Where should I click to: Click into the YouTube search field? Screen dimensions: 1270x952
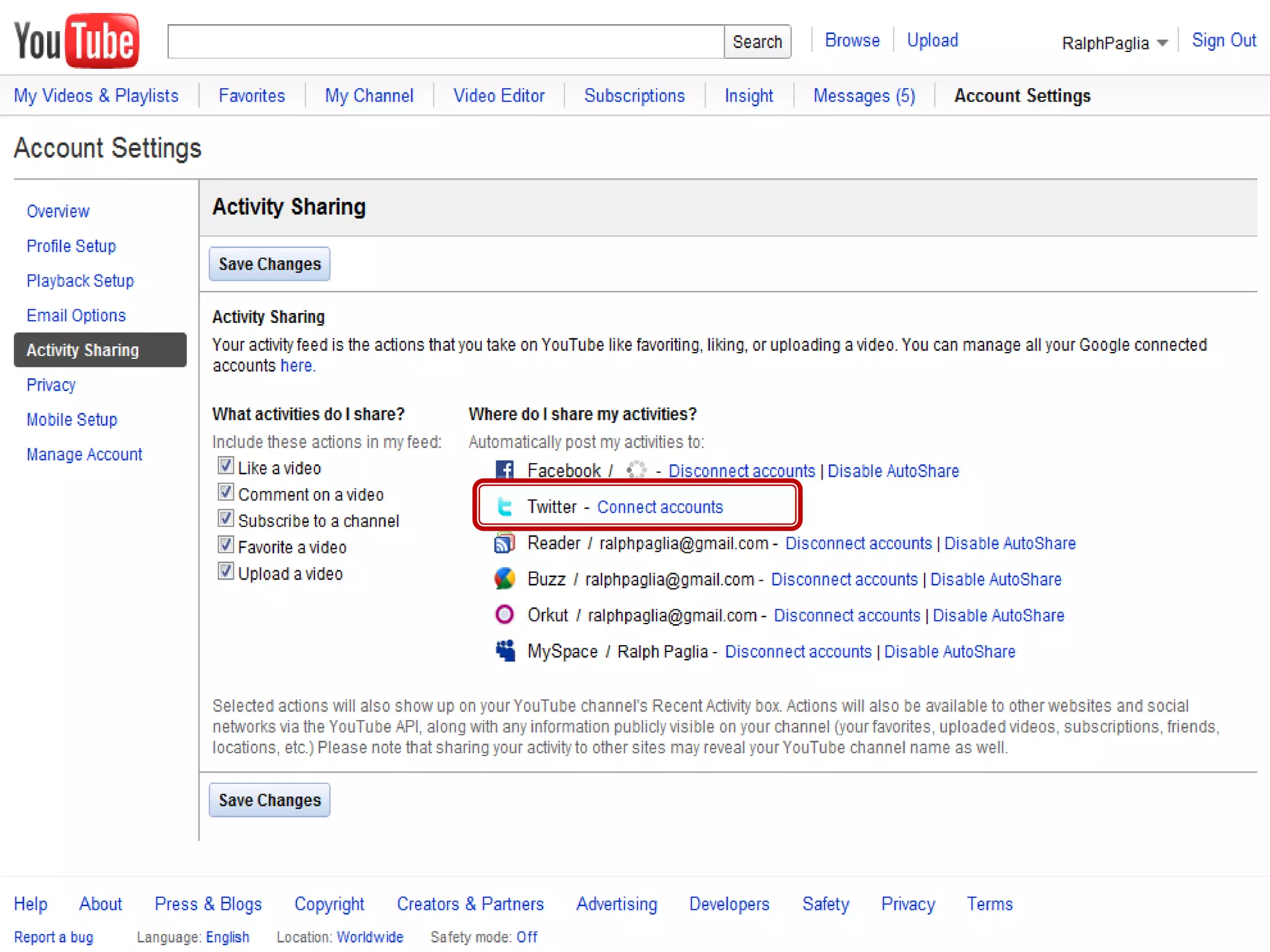coord(445,42)
